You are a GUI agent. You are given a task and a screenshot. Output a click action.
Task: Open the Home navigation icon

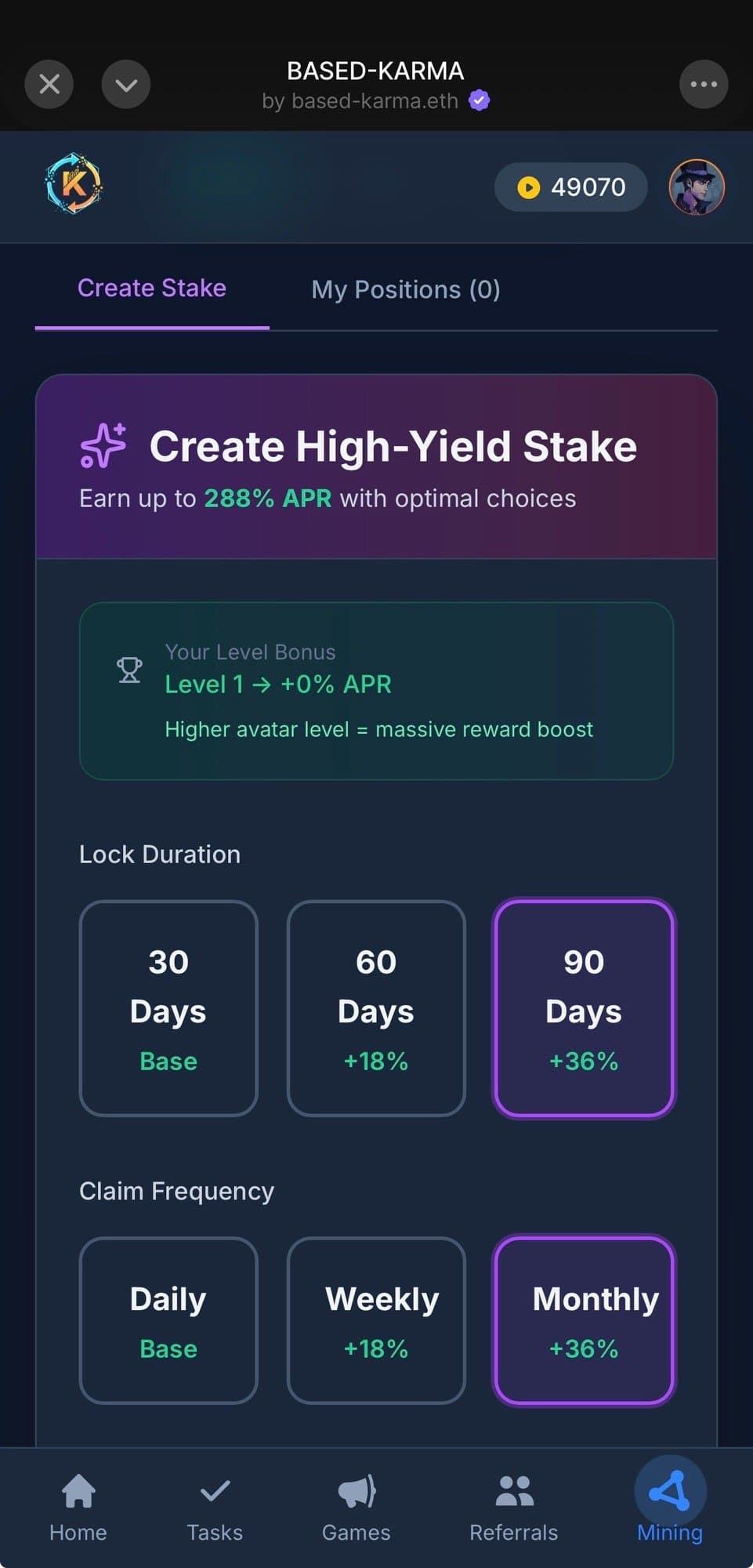[x=78, y=1491]
